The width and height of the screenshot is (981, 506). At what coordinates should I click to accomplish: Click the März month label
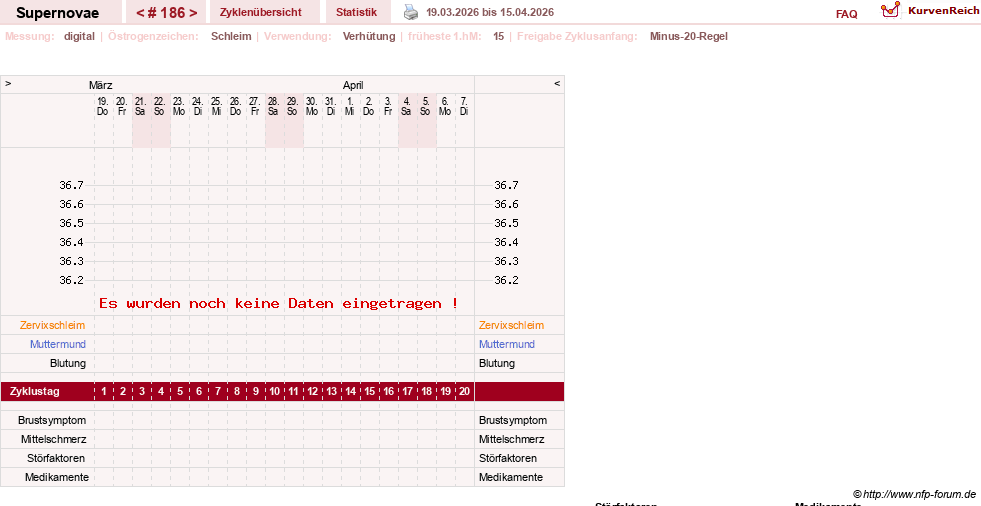point(101,85)
